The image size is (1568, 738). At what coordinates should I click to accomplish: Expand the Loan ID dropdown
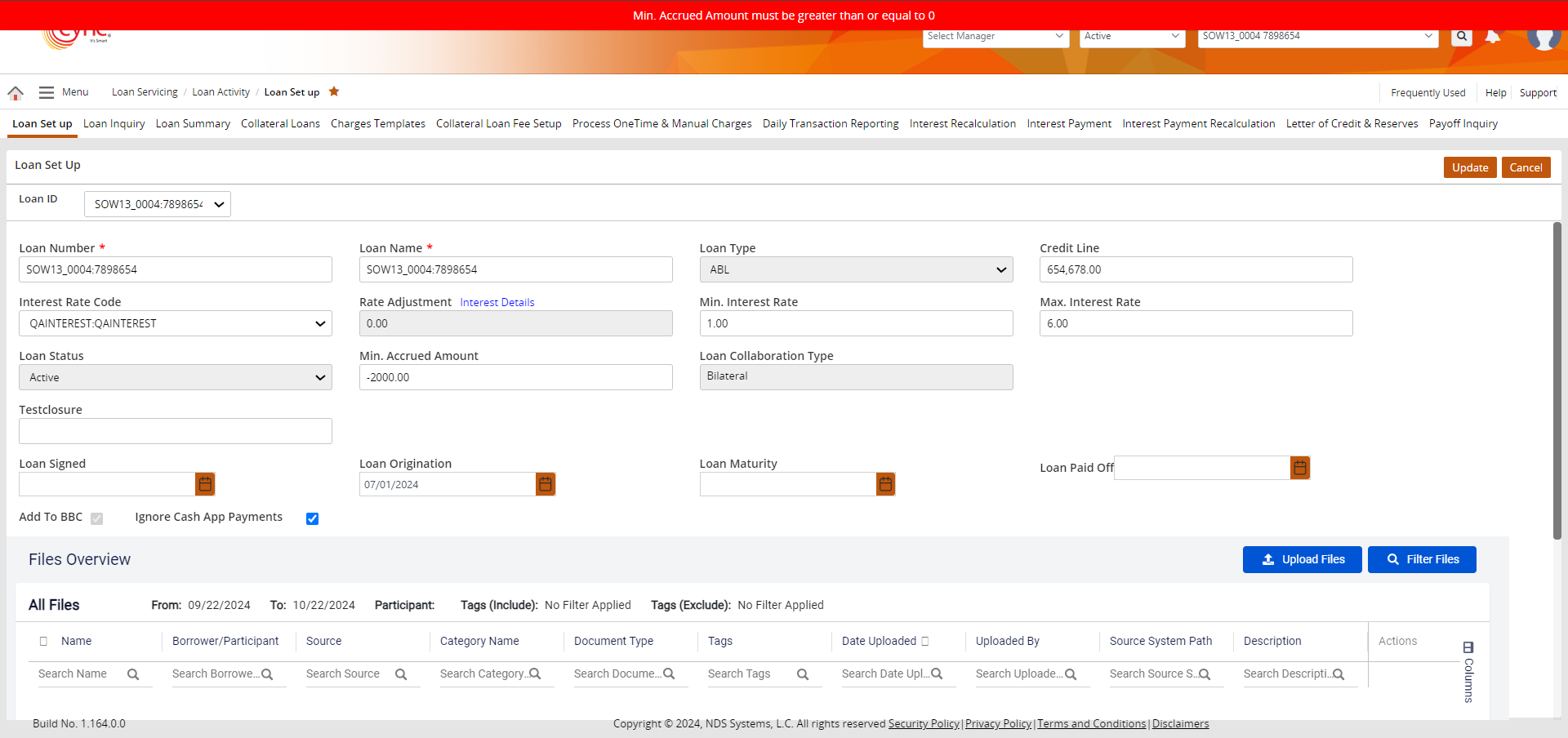[x=158, y=204]
